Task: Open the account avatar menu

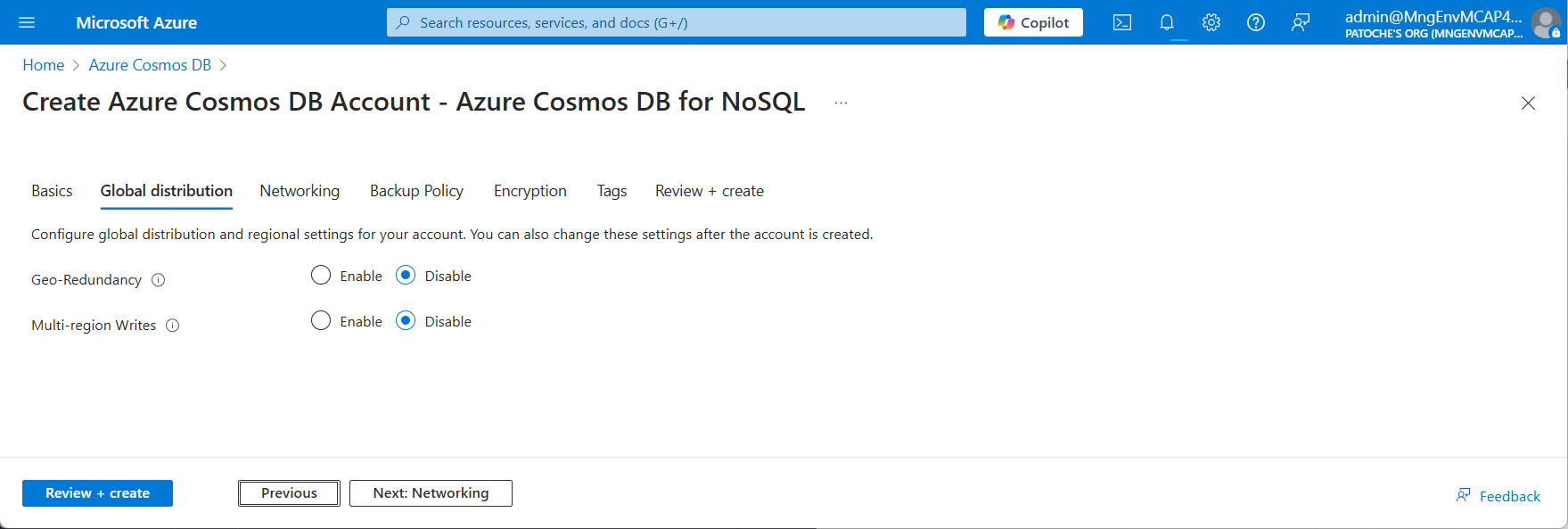Action: click(x=1545, y=23)
